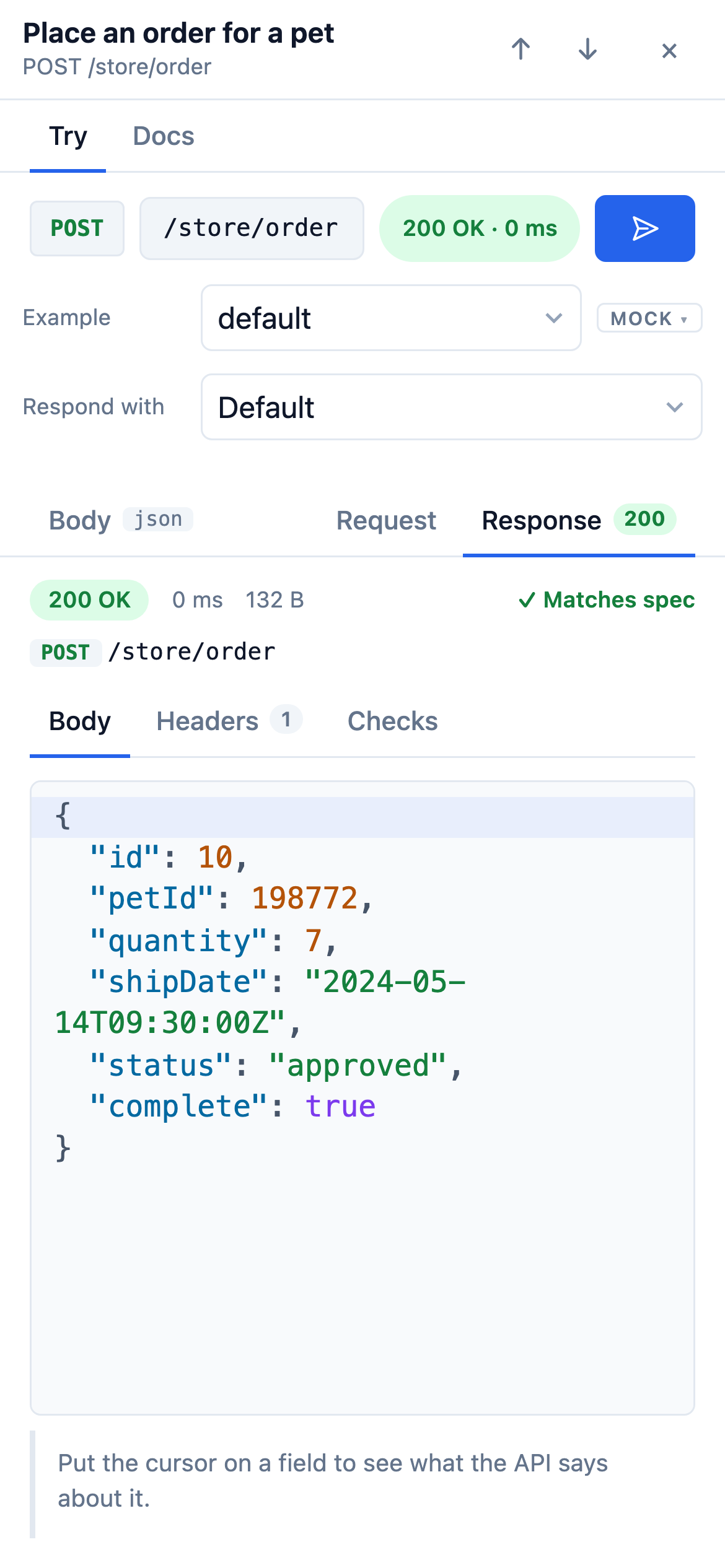Click the 0 ms response time
Viewport: 725px width, 1568px height.
(197, 600)
